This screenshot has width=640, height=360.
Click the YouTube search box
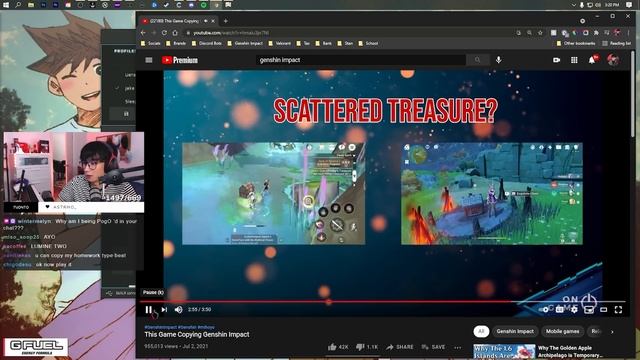361,60
